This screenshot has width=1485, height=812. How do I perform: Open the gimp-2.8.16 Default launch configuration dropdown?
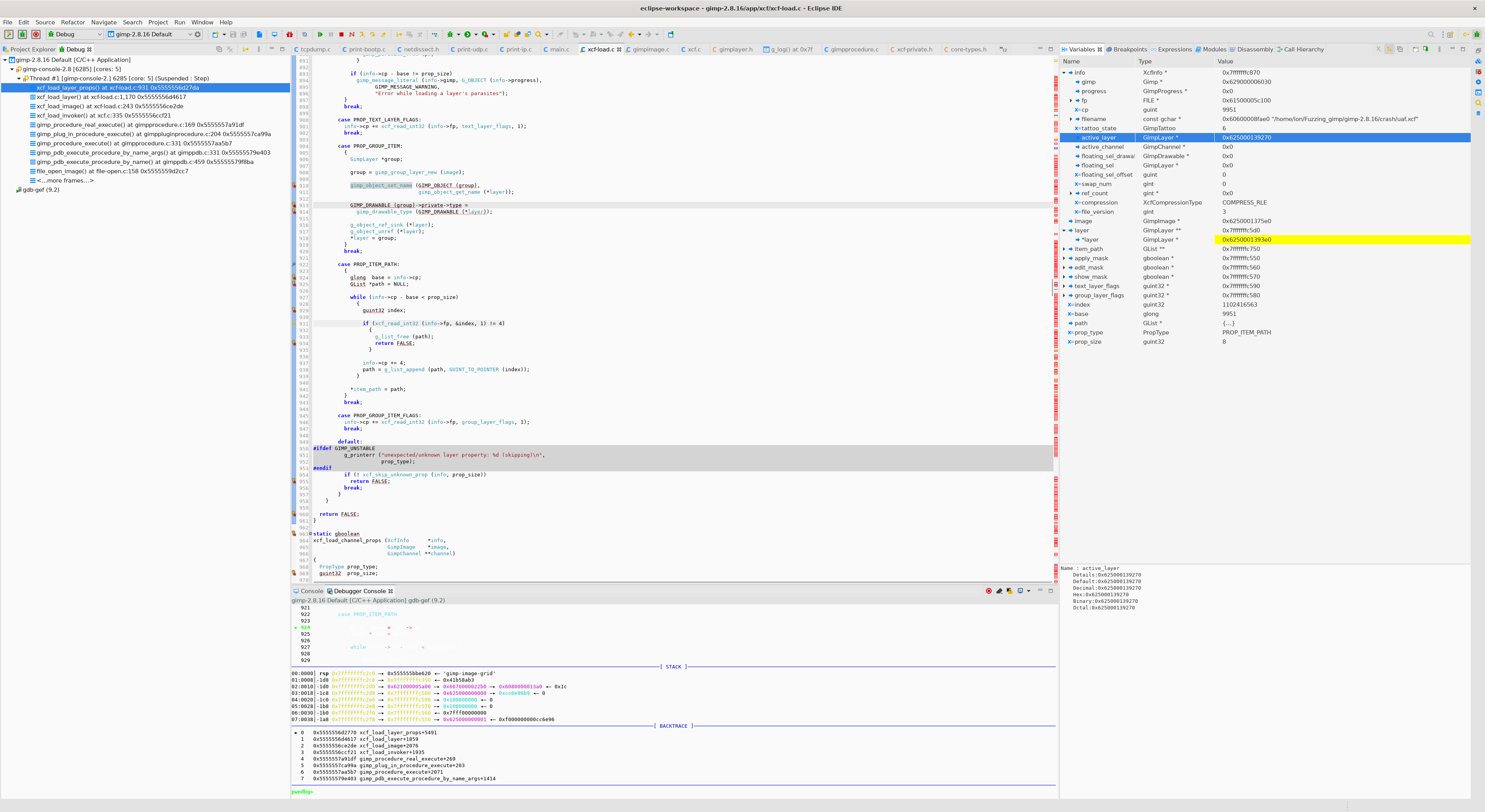[189, 34]
